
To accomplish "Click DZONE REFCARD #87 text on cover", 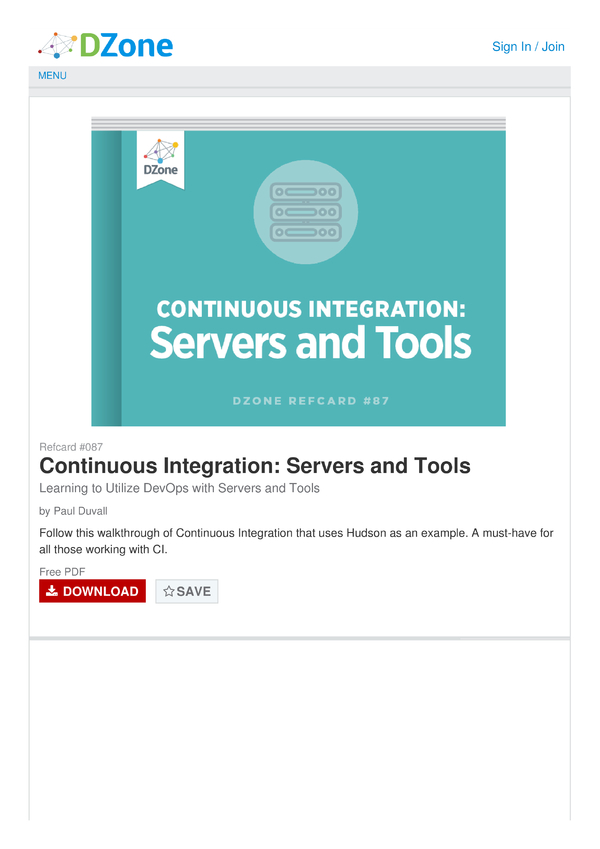I will [x=311, y=401].
